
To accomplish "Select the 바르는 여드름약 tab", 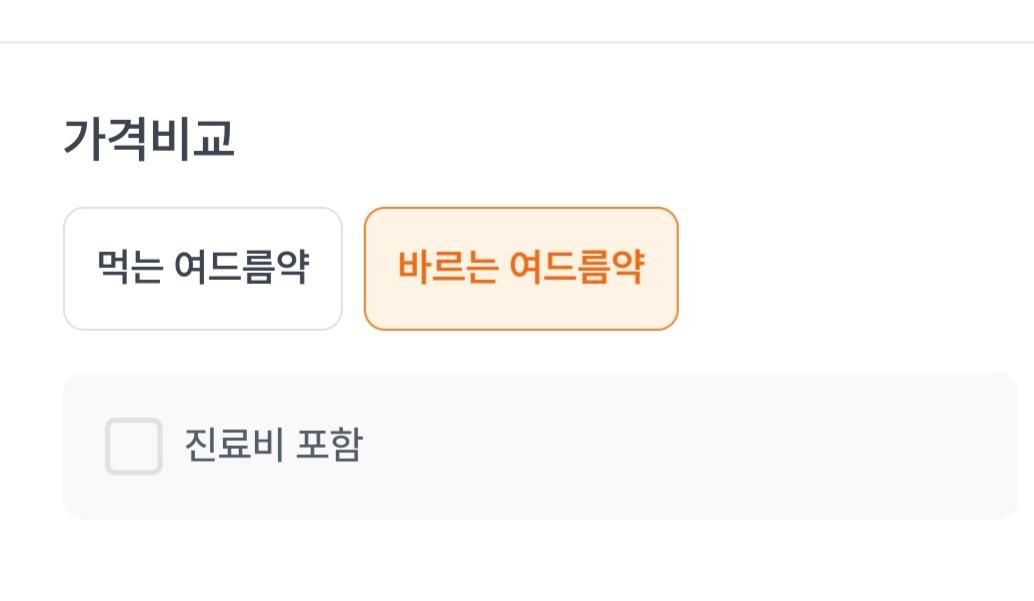I will click(521, 269).
